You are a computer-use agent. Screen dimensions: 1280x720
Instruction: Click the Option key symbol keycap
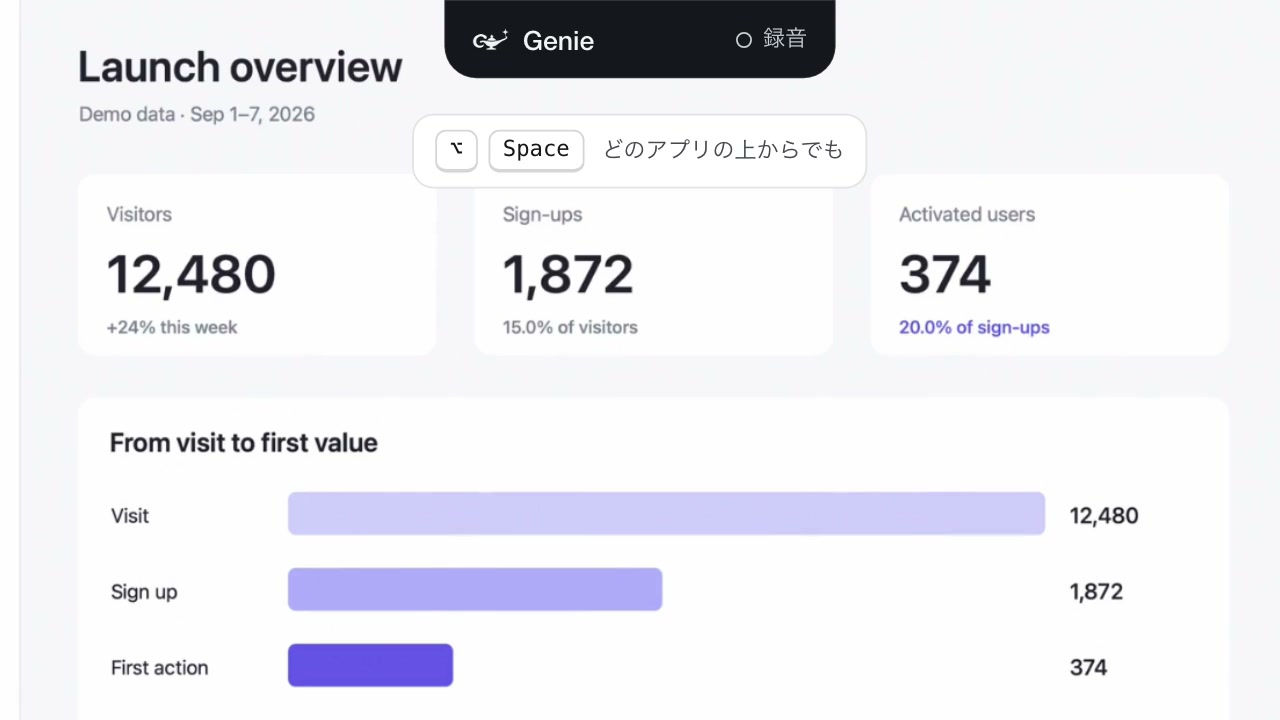click(x=456, y=150)
